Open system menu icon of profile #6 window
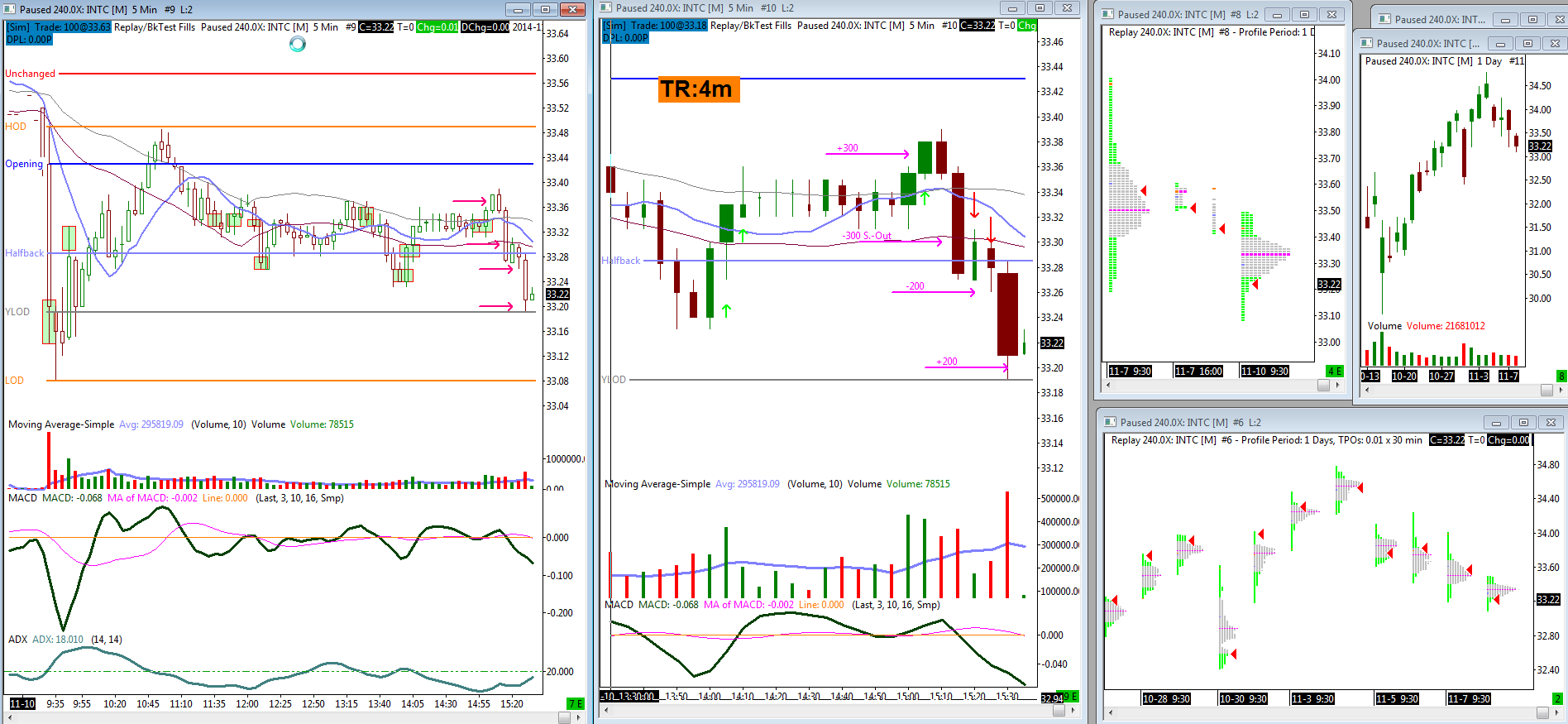The height and width of the screenshot is (724, 1568). [x=1111, y=422]
